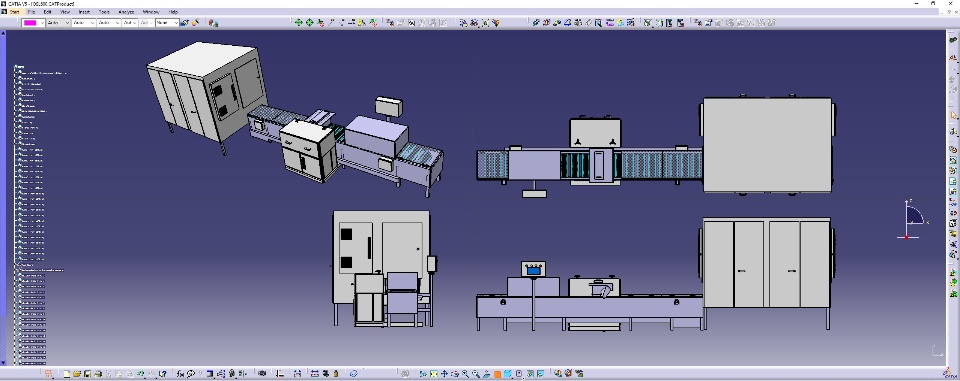The width and height of the screenshot is (960, 381).
Task: Click the magenta color swatch
Action: 29,23
